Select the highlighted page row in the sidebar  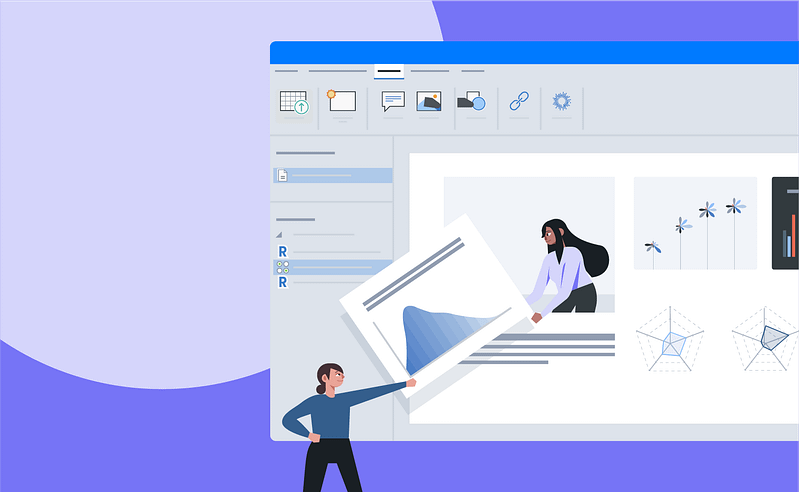(333, 175)
